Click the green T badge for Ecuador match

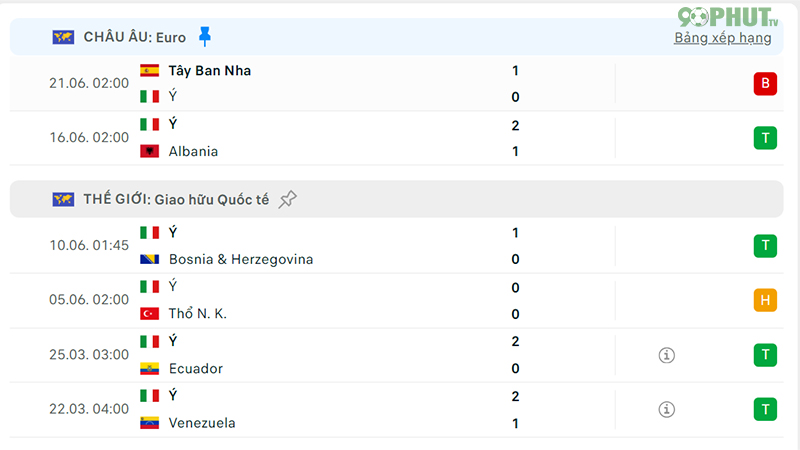(765, 355)
